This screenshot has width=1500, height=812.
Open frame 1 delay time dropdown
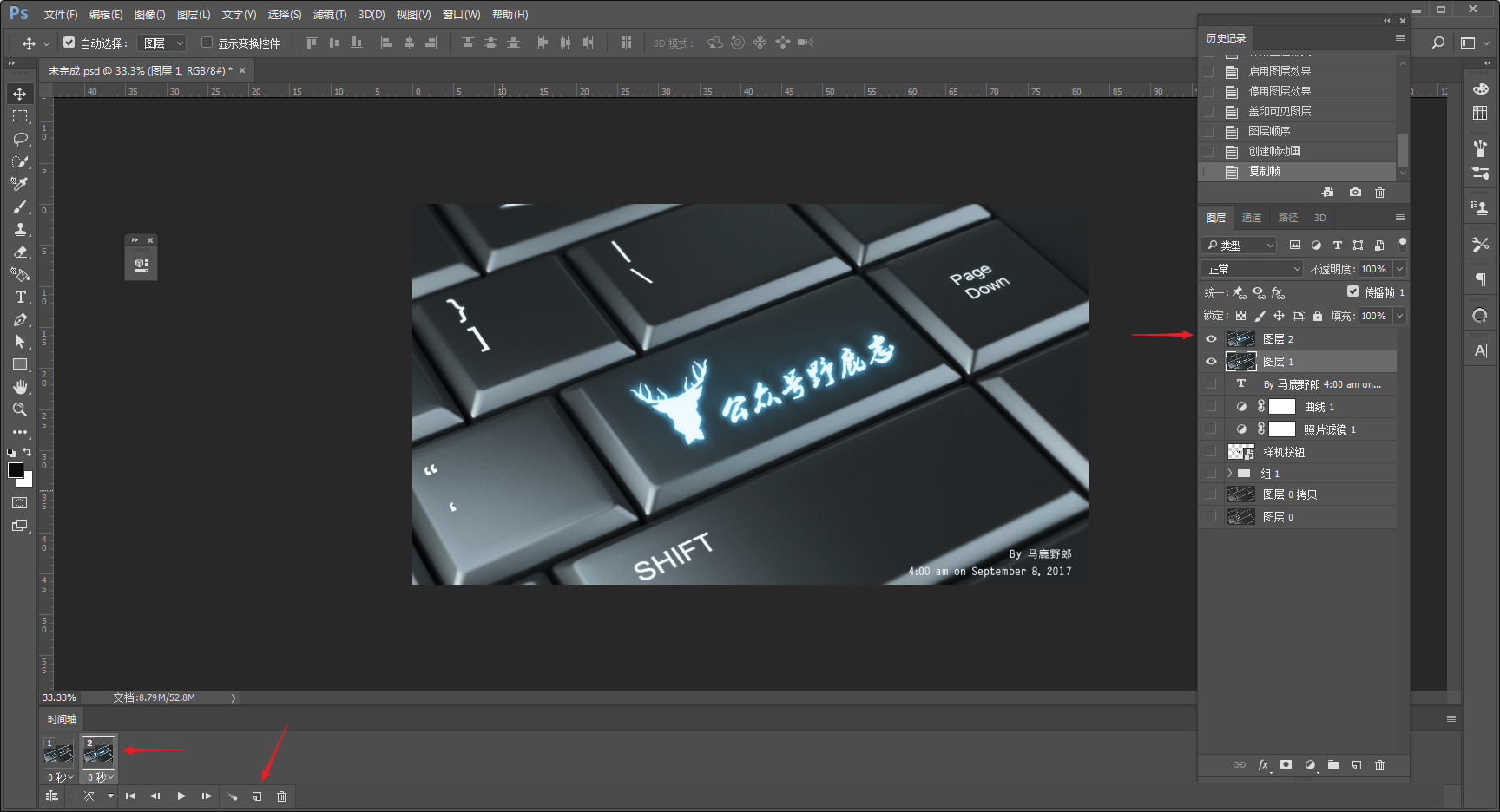[x=60, y=777]
